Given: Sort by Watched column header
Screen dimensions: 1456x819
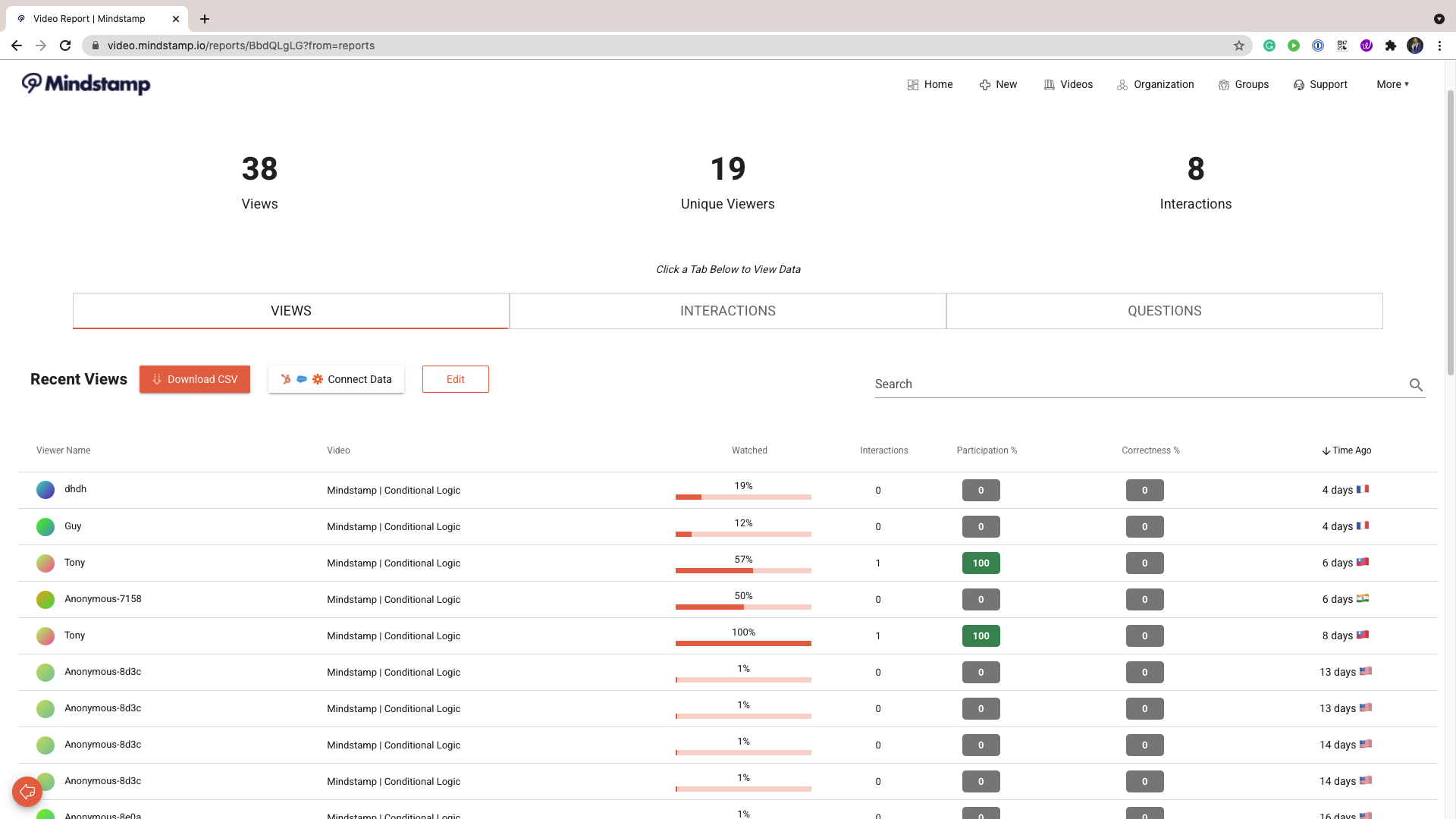Looking at the screenshot, I should [x=749, y=450].
